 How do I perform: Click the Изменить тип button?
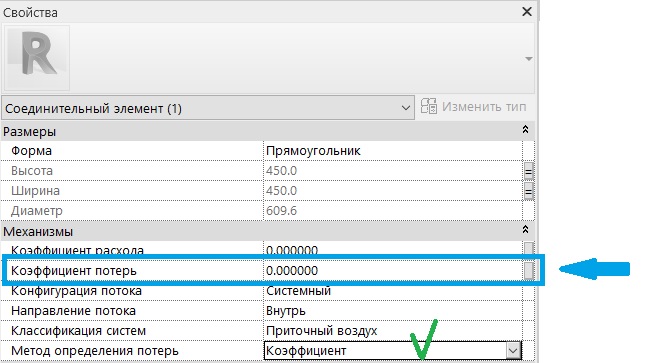tap(473, 107)
